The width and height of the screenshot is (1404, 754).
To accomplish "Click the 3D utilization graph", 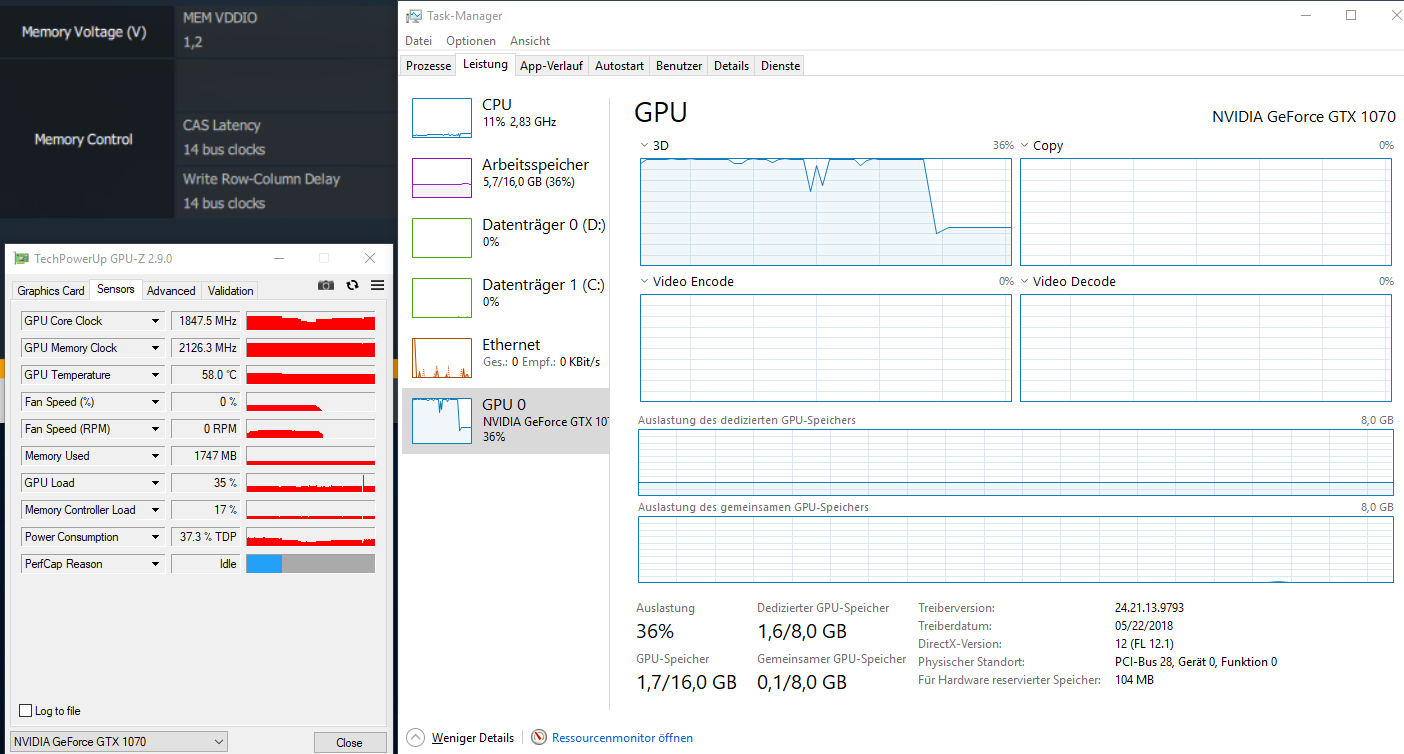I will [826, 211].
